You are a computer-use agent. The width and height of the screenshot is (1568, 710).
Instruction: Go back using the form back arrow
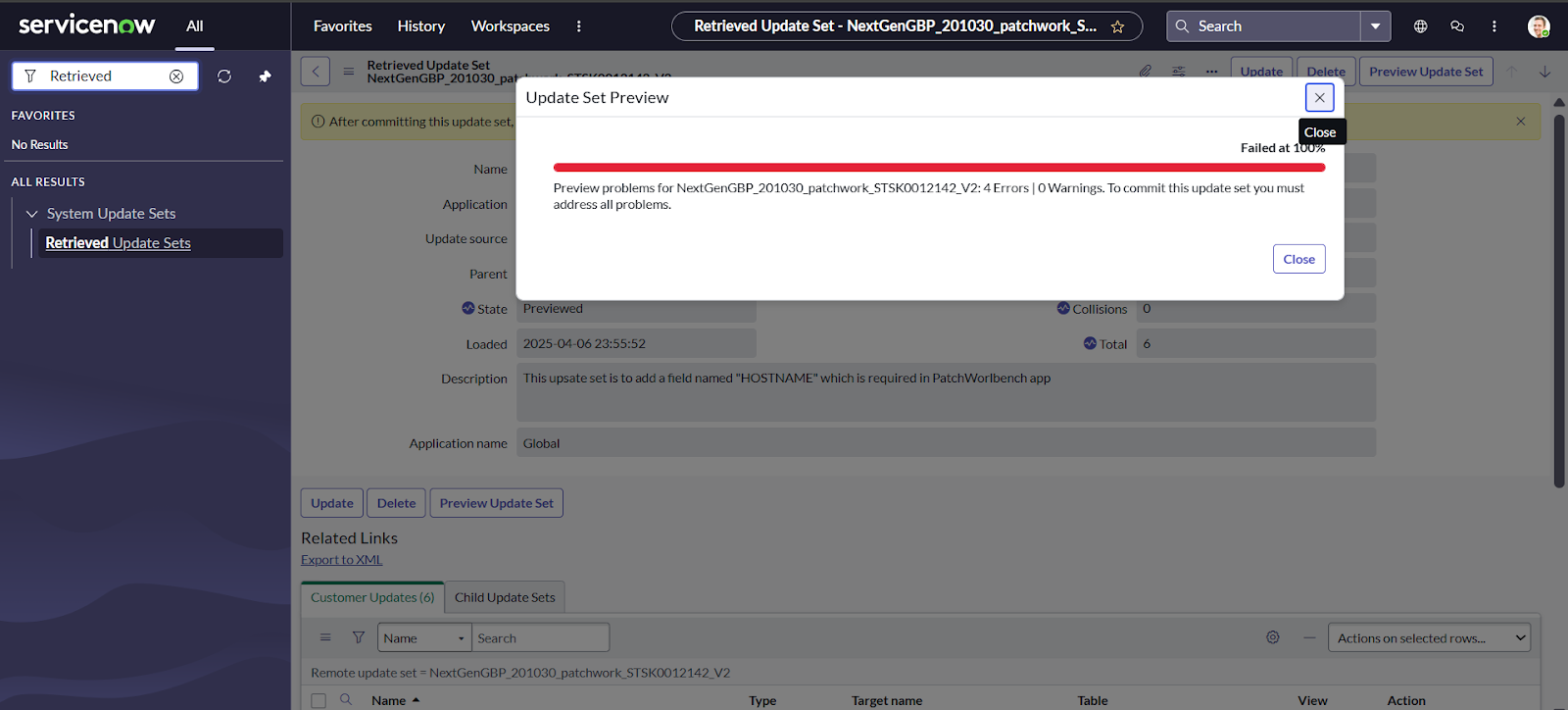[x=316, y=72]
